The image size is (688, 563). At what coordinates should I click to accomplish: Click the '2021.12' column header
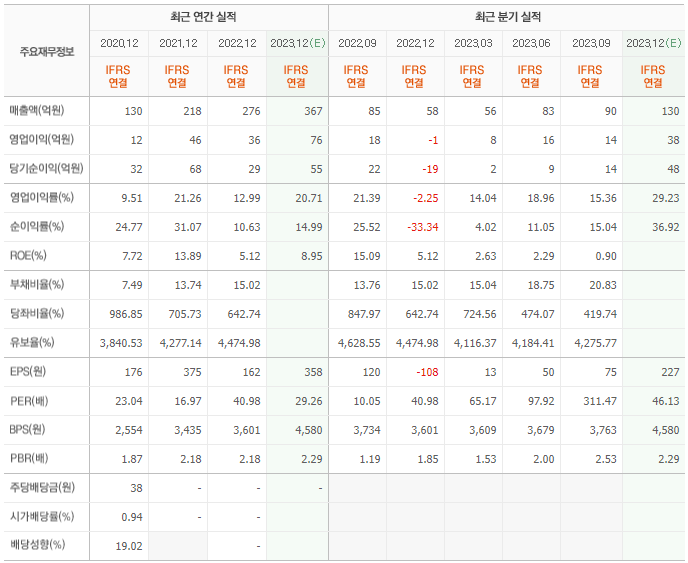[178, 43]
